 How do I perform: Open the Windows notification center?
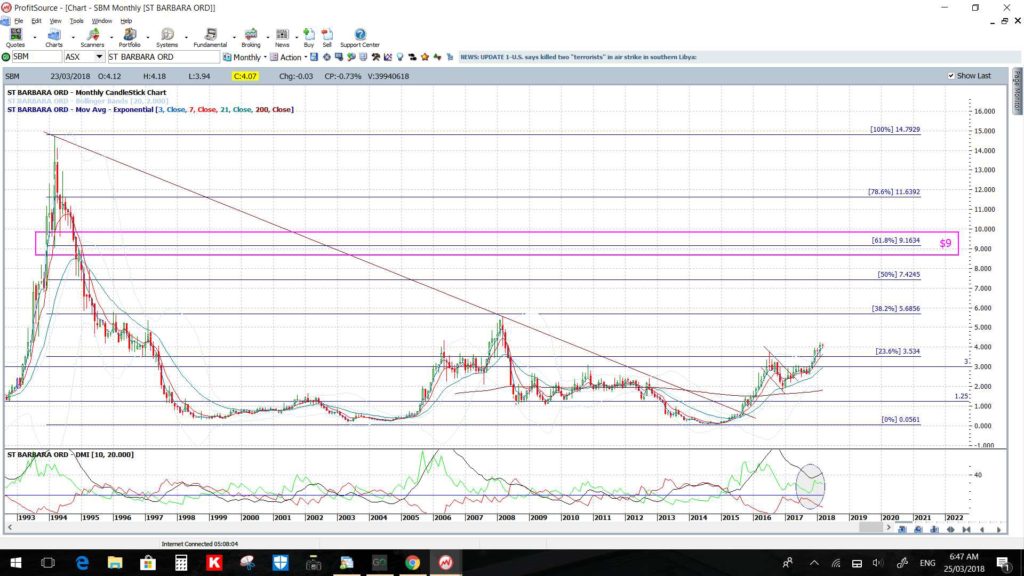pos(1003,562)
